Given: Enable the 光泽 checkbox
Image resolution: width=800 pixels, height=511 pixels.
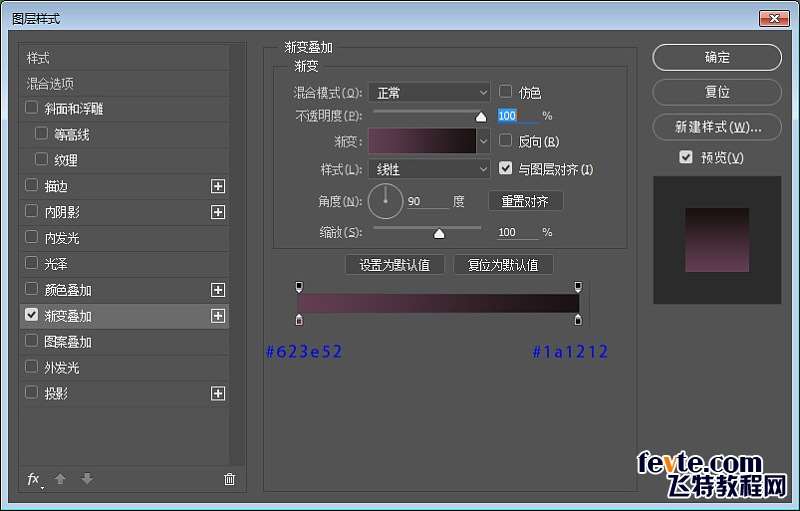Looking at the screenshot, I should pyautogui.click(x=32, y=263).
